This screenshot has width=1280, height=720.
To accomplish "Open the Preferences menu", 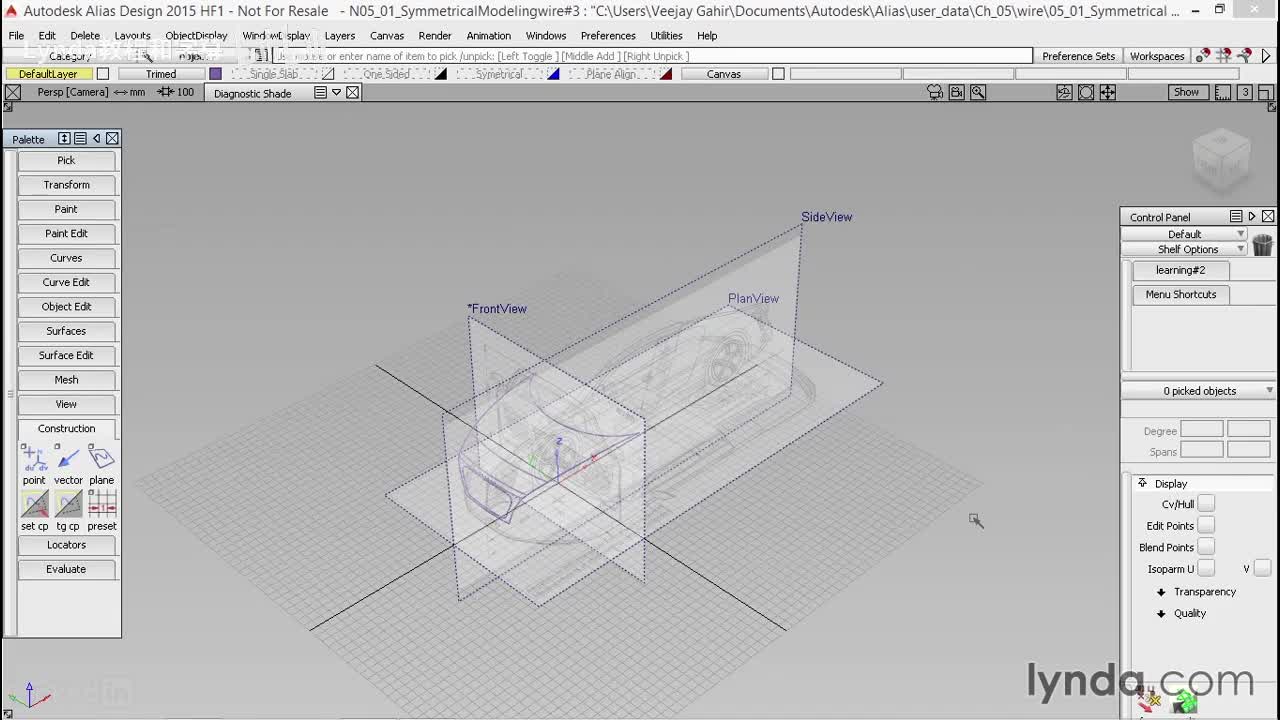I will [x=608, y=35].
